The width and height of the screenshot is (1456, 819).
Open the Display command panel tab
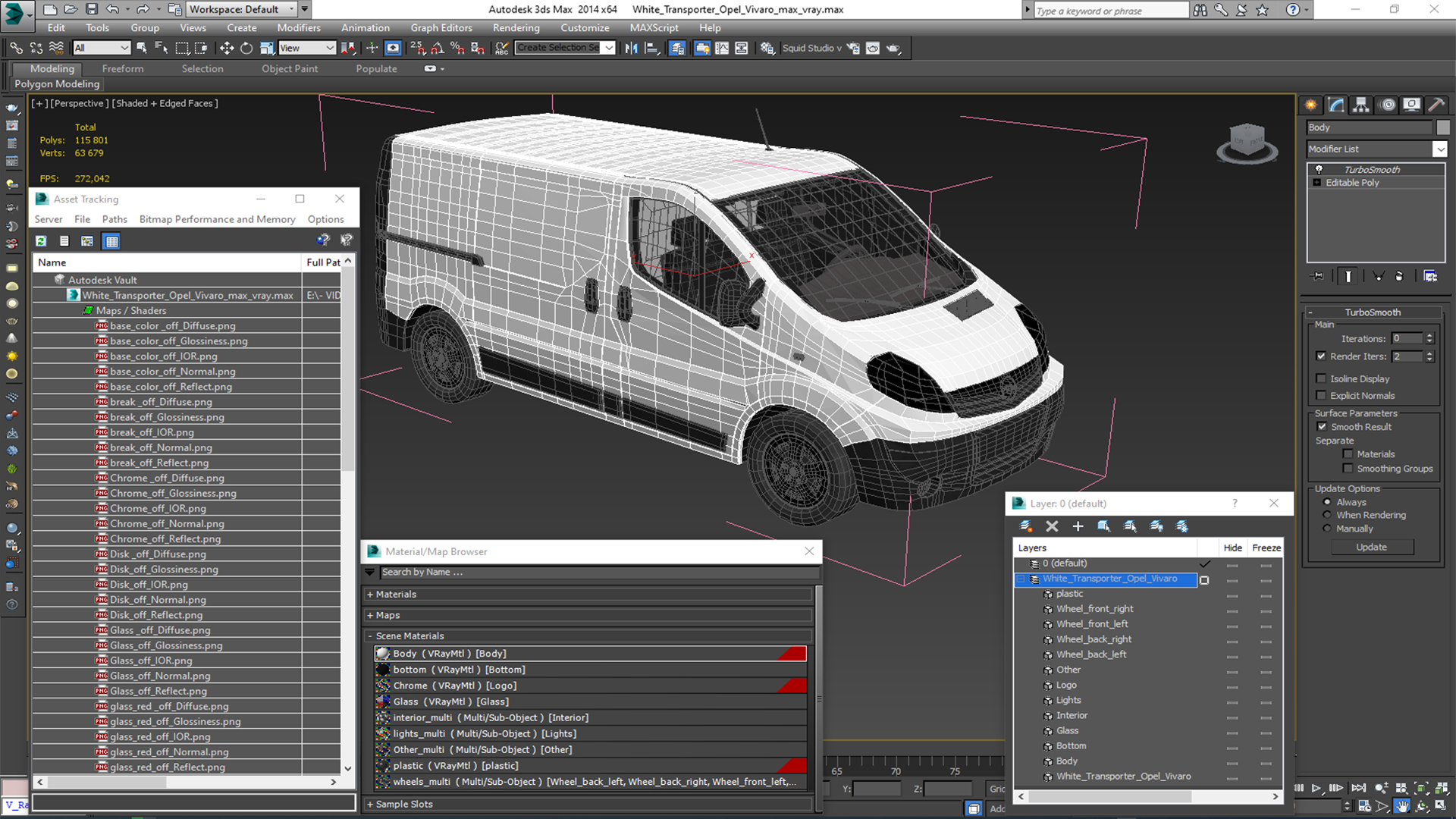(x=1411, y=105)
